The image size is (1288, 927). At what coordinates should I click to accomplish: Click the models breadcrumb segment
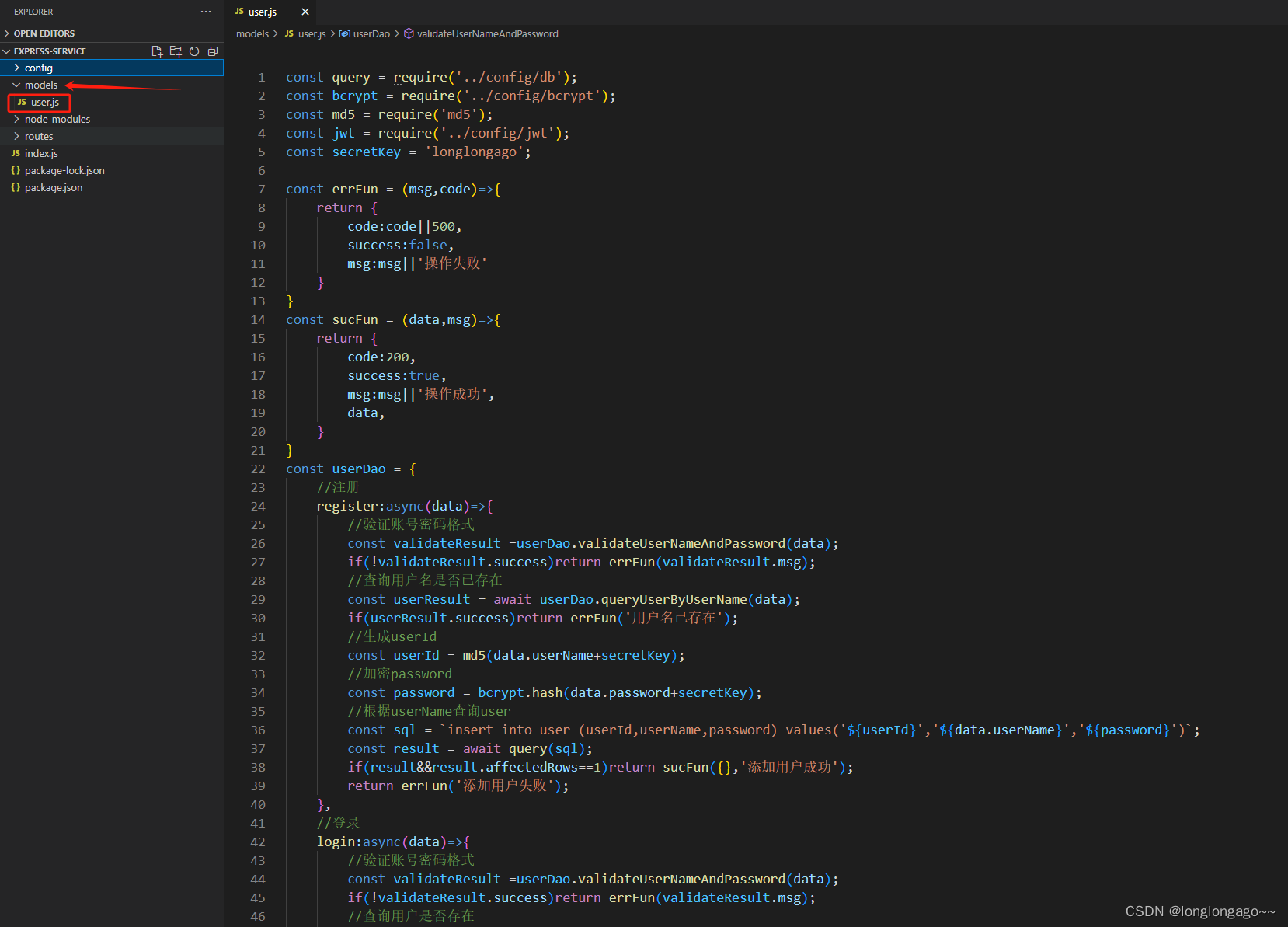tap(252, 33)
